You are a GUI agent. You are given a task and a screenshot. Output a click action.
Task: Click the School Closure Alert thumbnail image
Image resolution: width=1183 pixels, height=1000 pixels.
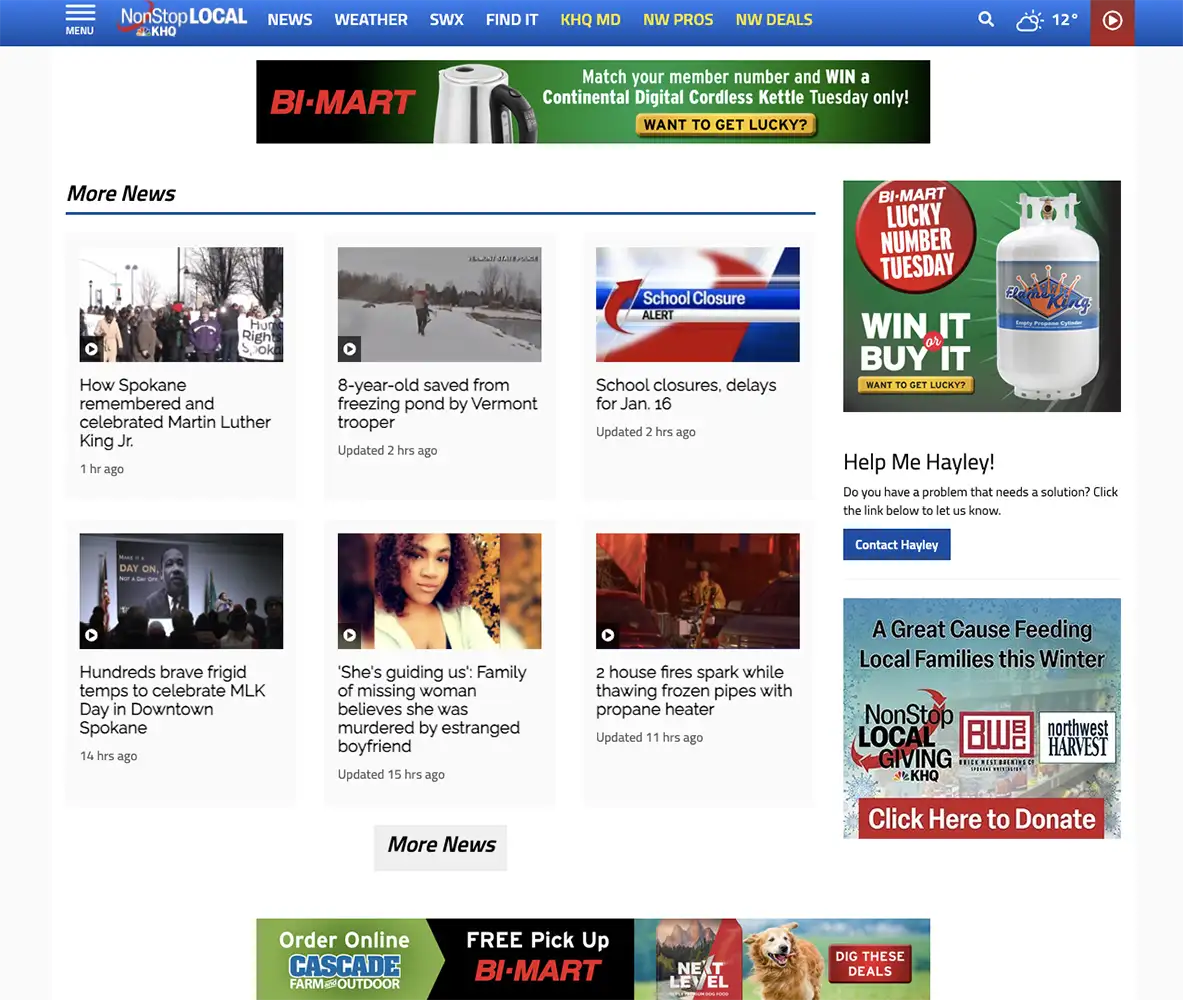pos(698,304)
